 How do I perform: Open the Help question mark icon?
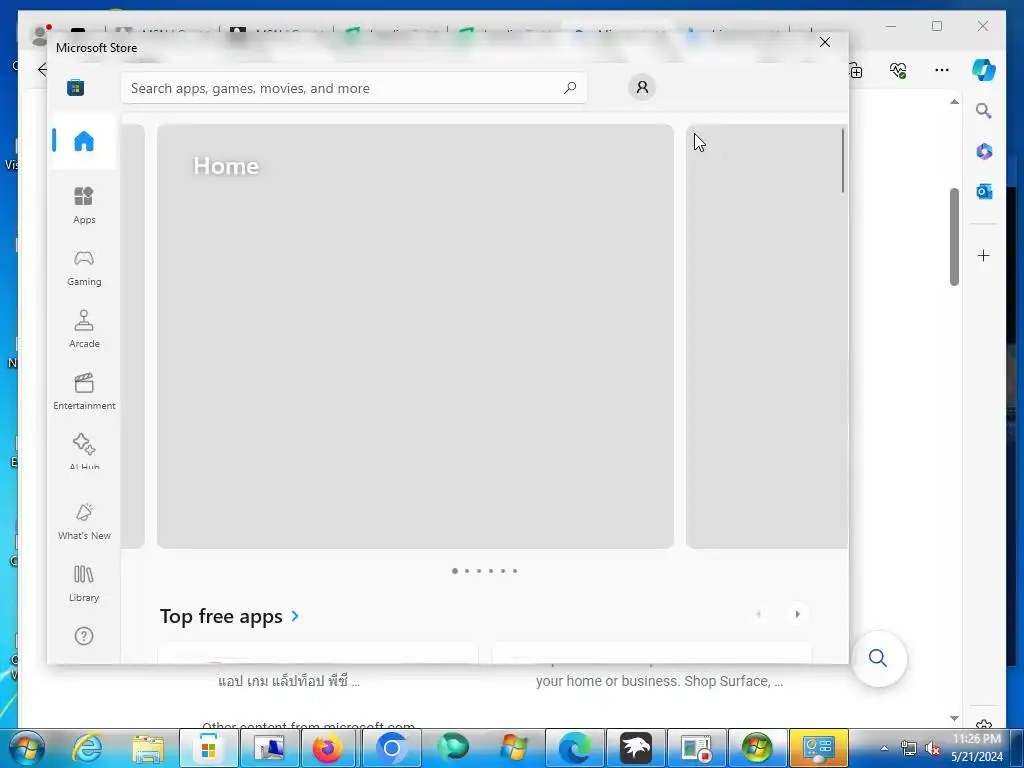point(84,635)
